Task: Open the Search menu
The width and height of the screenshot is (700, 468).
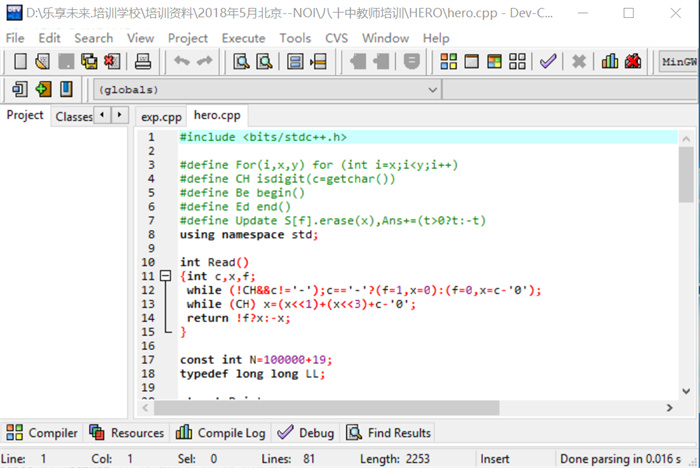Action: point(94,38)
